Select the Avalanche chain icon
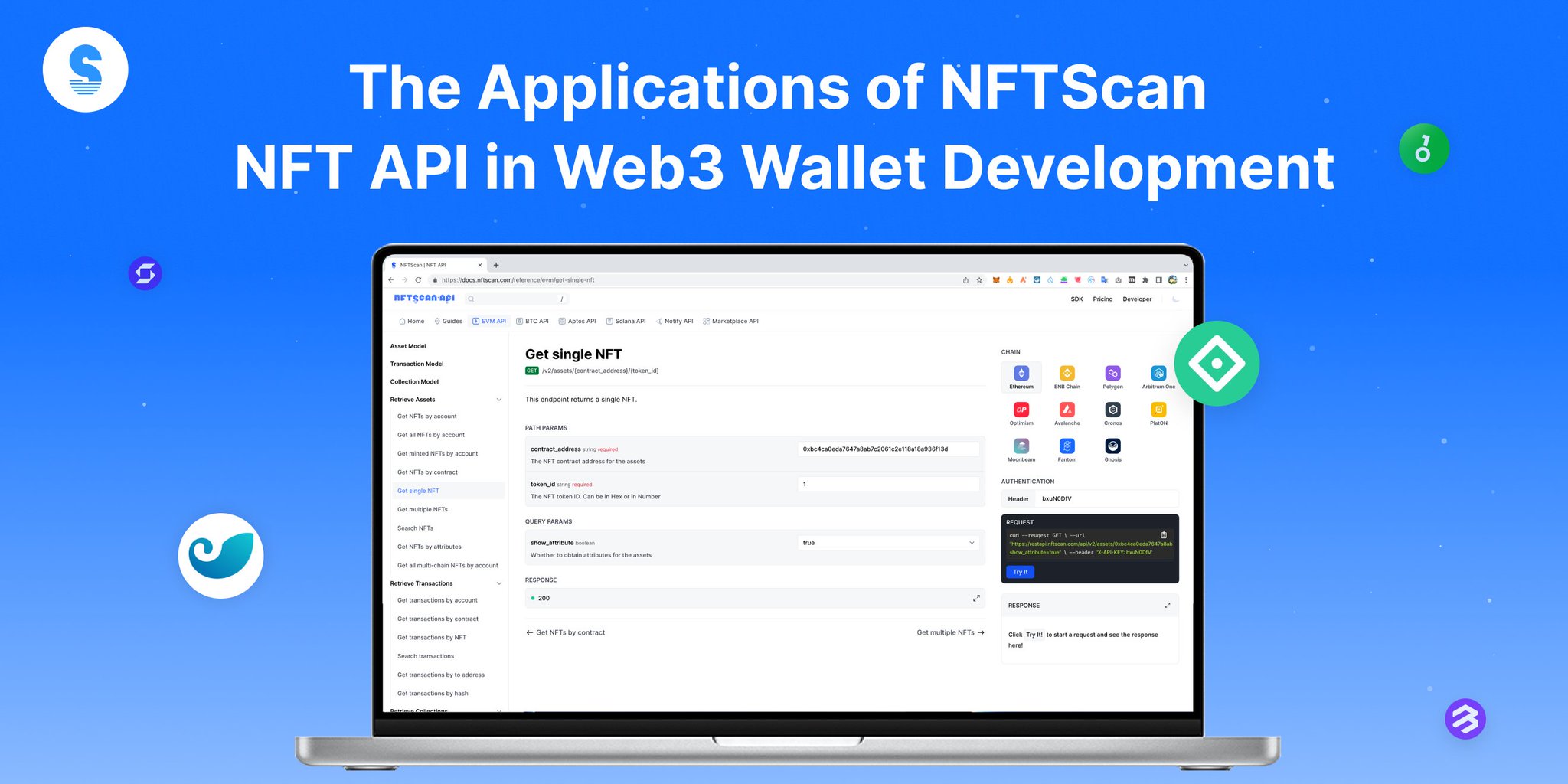Image resolution: width=1568 pixels, height=784 pixels. tap(1067, 410)
